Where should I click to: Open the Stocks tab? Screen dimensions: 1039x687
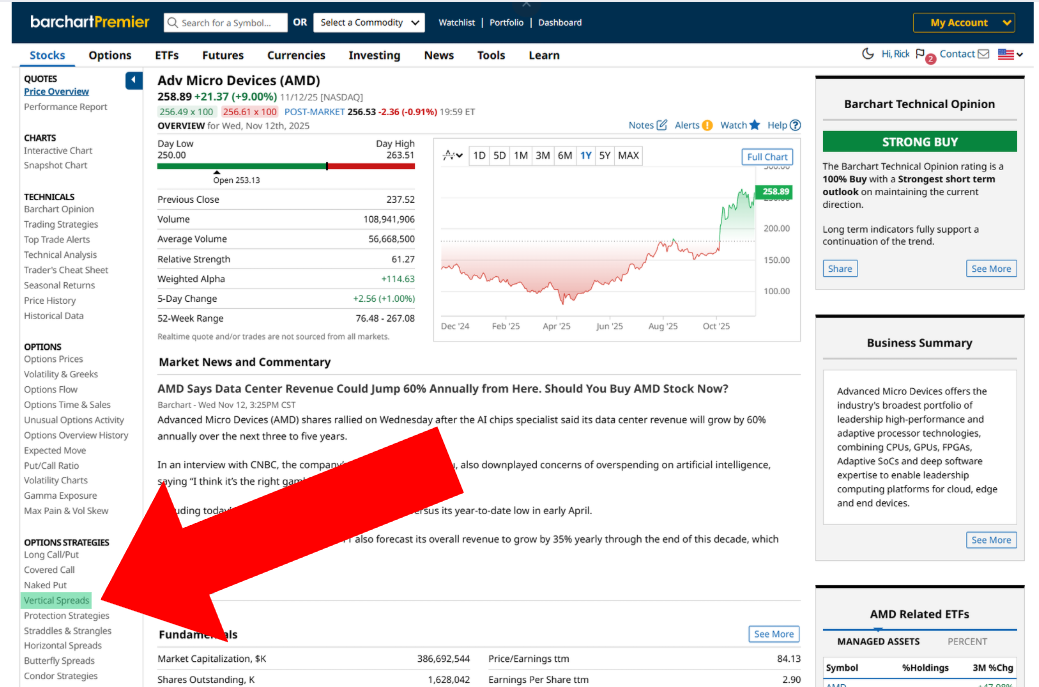coord(47,56)
